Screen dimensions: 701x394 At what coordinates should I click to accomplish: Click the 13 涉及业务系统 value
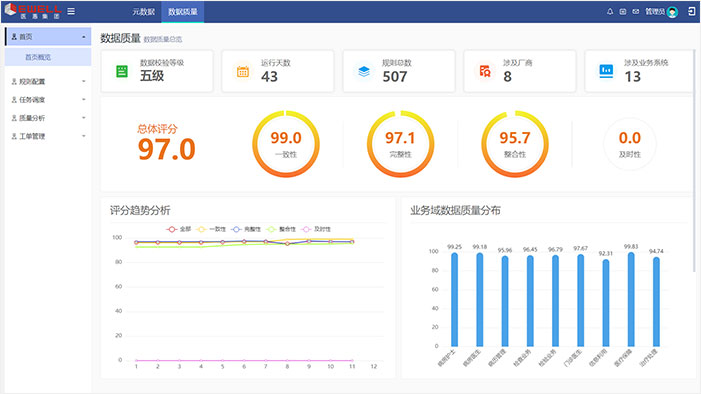click(x=633, y=76)
